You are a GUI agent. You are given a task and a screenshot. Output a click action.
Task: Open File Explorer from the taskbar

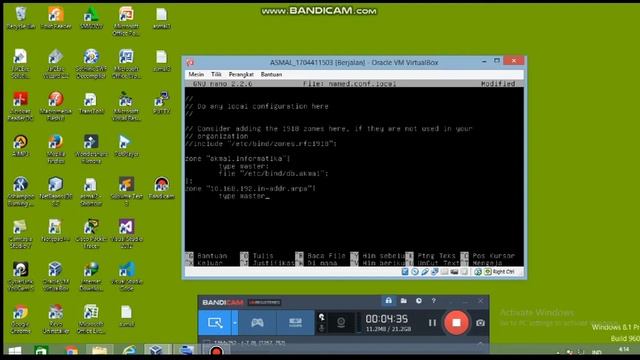[100, 351]
